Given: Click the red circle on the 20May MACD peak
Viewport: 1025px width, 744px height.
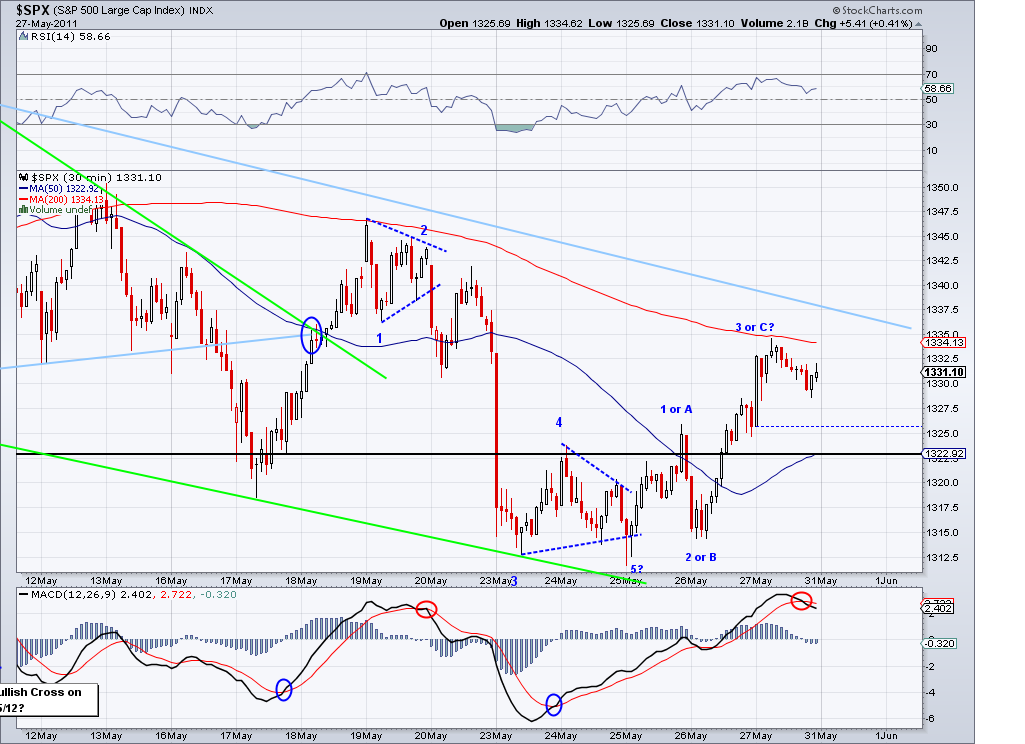Looking at the screenshot, I should point(427,609).
